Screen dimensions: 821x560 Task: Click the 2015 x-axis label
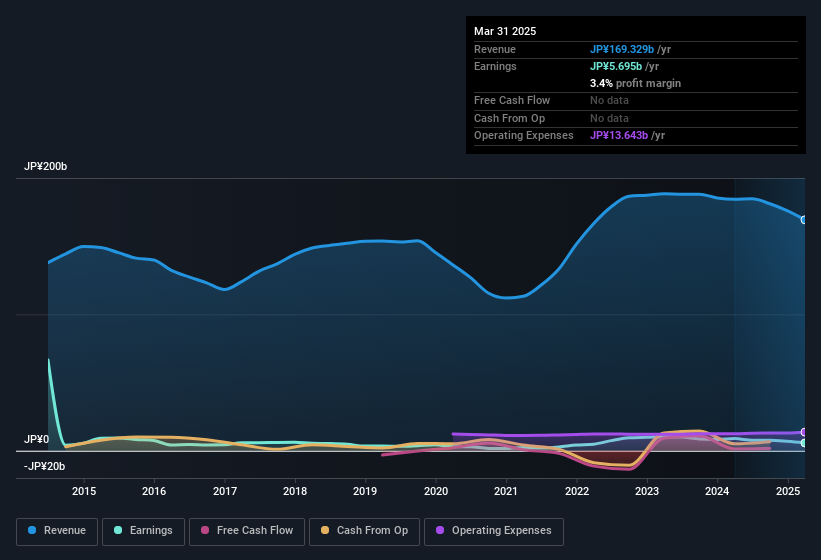[84, 491]
